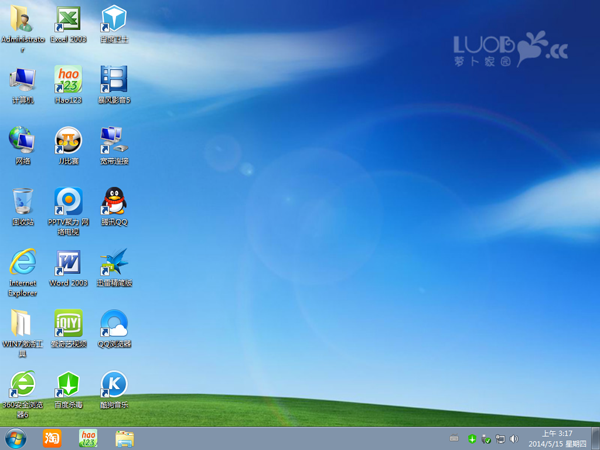Image resolution: width=600 pixels, height=450 pixels.
Task: Launch the Word 2003 shortcut
Action: pyautogui.click(x=68, y=262)
